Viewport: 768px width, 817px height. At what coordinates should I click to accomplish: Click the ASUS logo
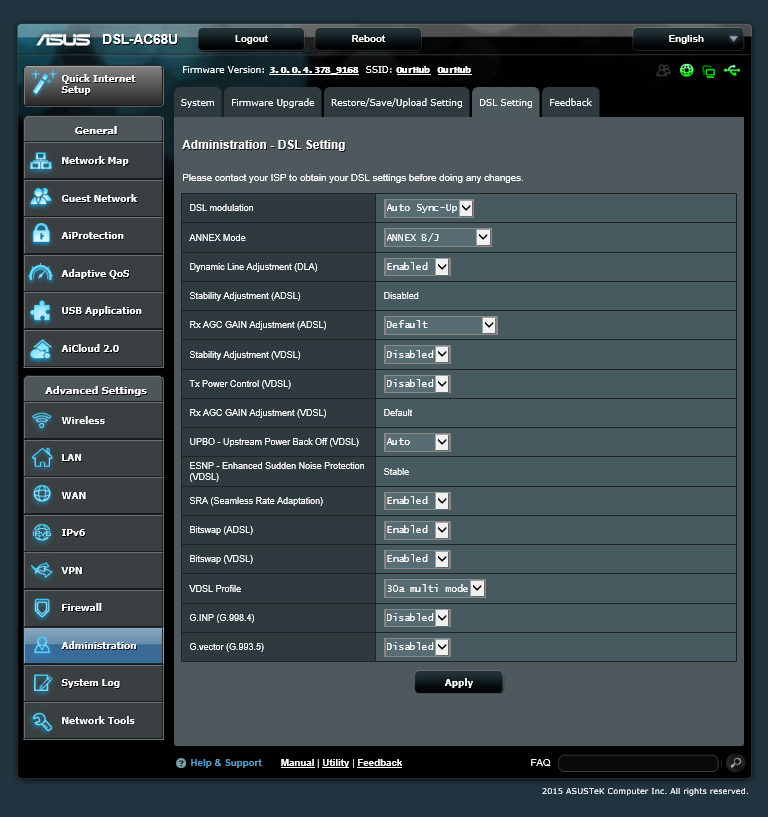pyautogui.click(x=63, y=40)
